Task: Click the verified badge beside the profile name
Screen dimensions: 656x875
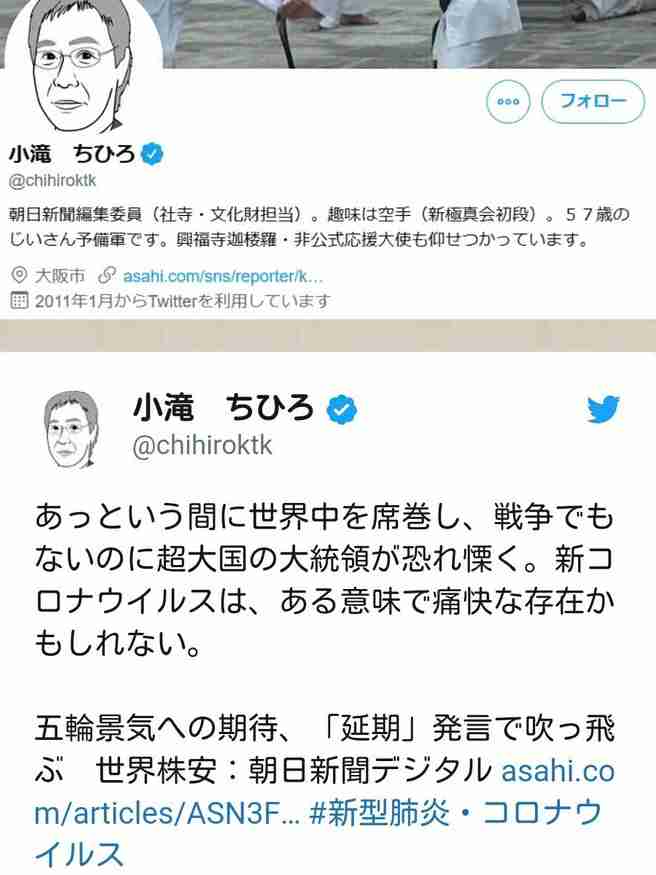Action: [152, 153]
